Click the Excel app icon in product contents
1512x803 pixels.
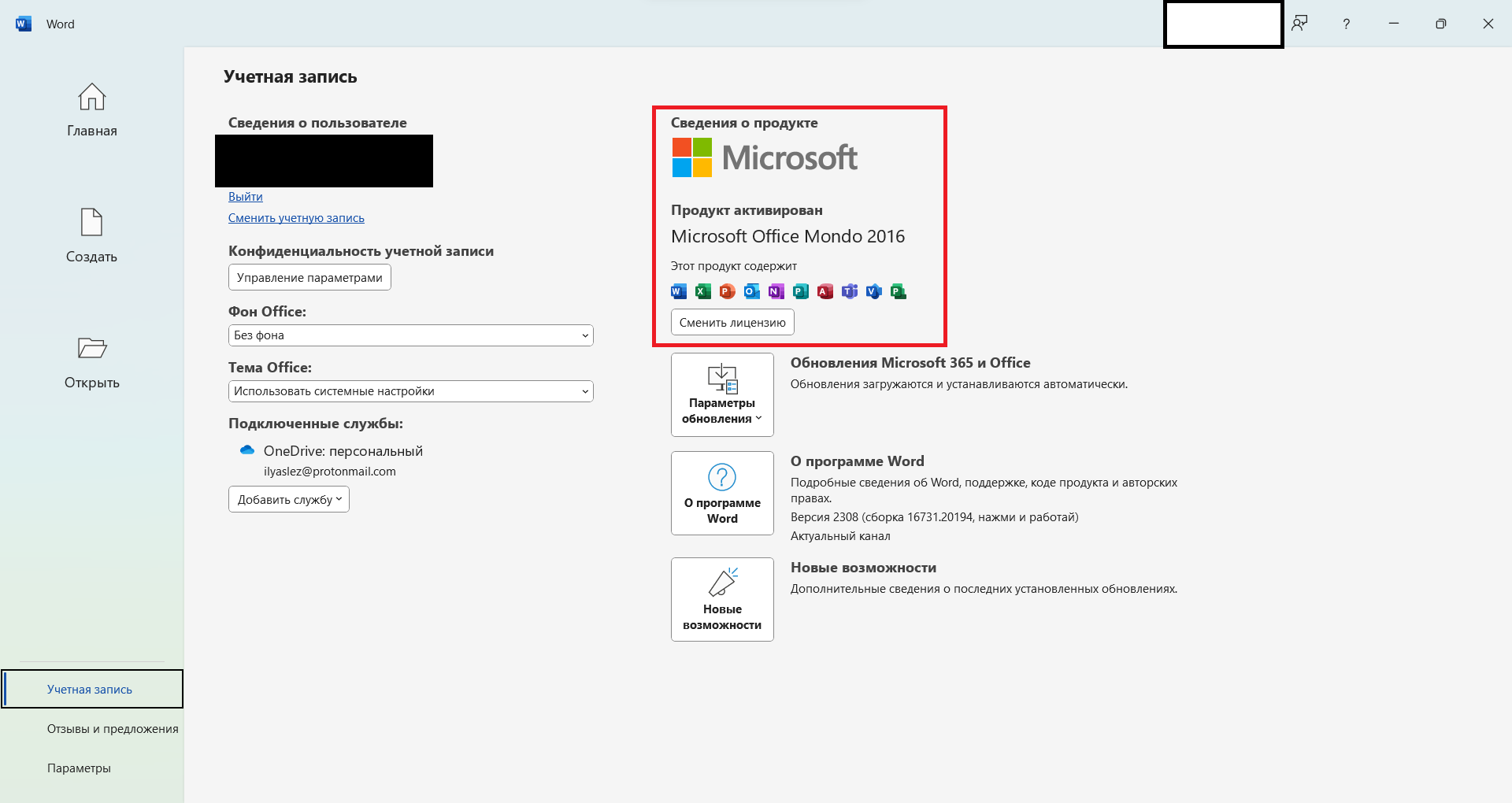pyautogui.click(x=703, y=291)
